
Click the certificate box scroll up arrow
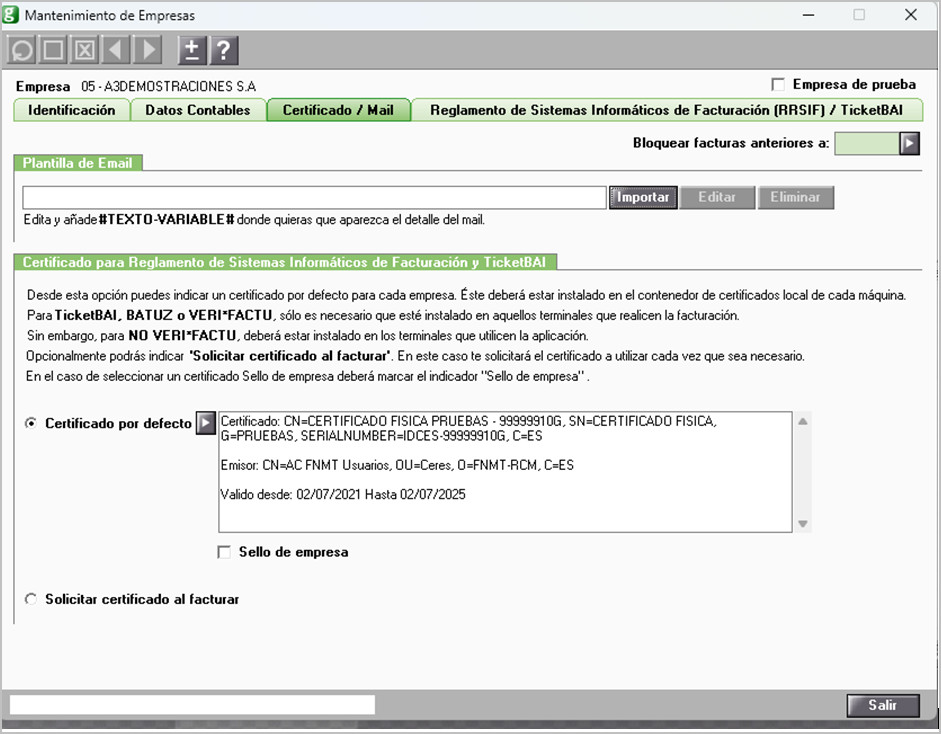[x=802, y=421]
